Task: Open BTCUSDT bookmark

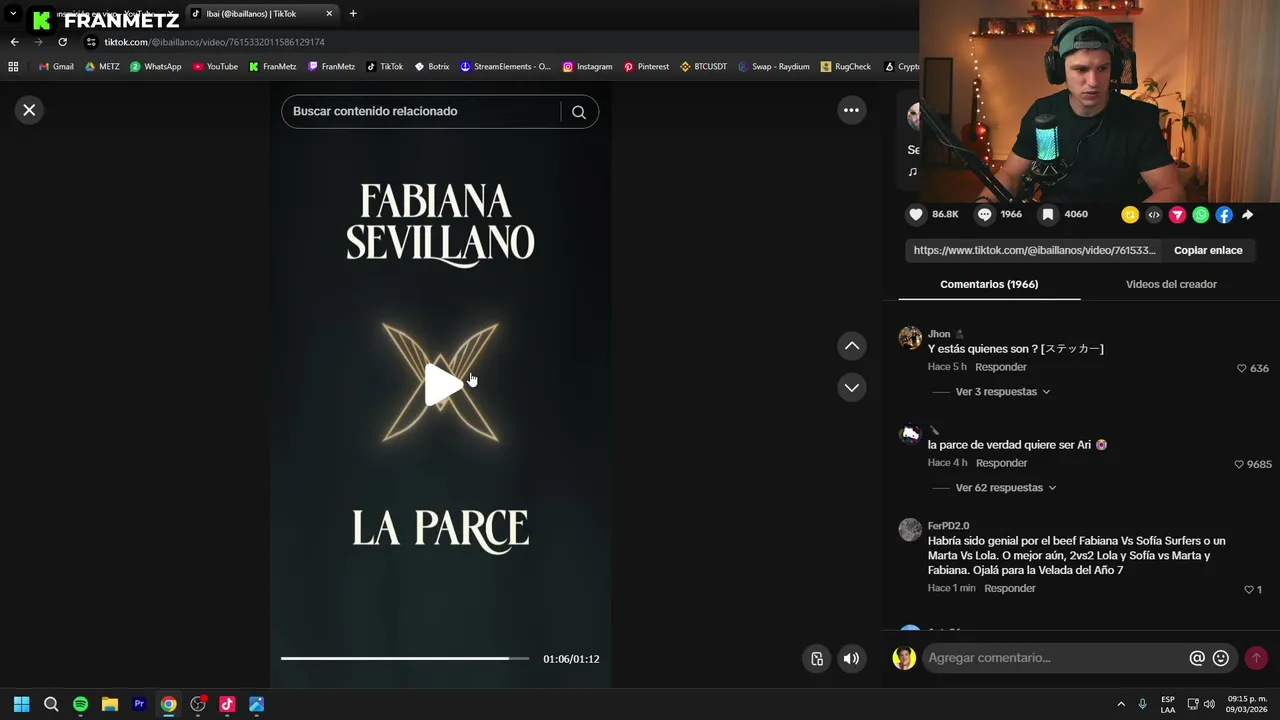Action: [703, 67]
